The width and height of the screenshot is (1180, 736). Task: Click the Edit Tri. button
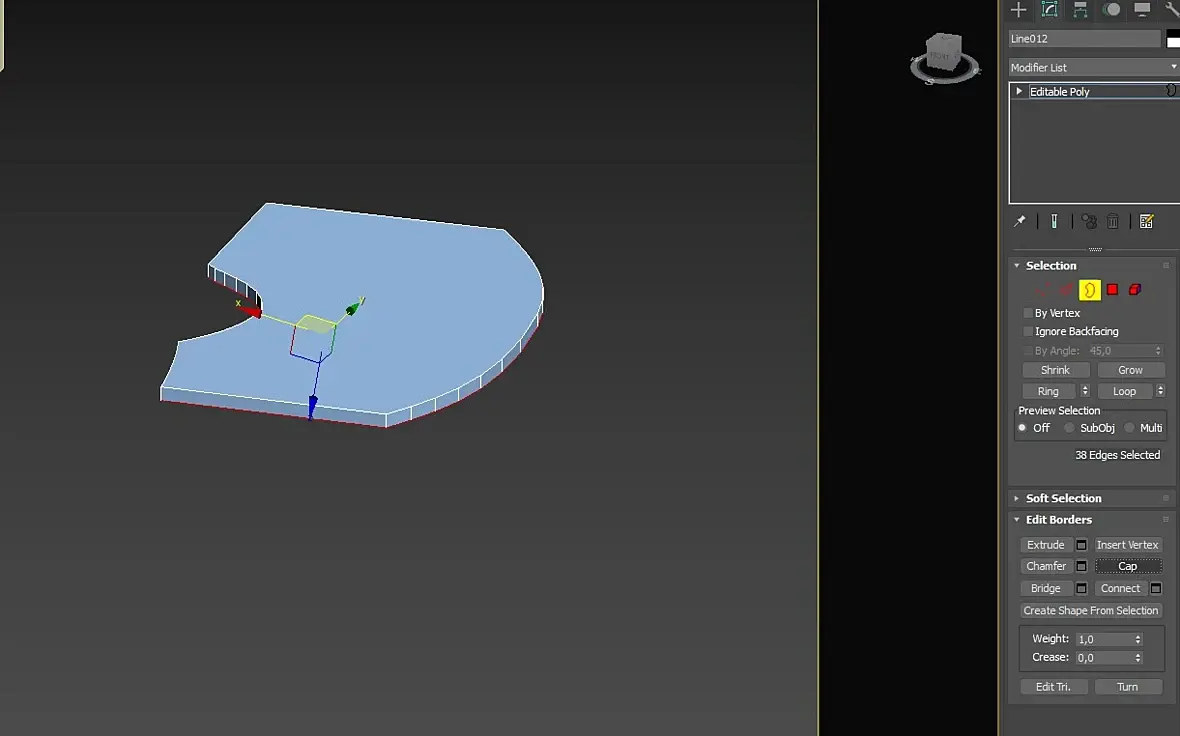[x=1053, y=687]
